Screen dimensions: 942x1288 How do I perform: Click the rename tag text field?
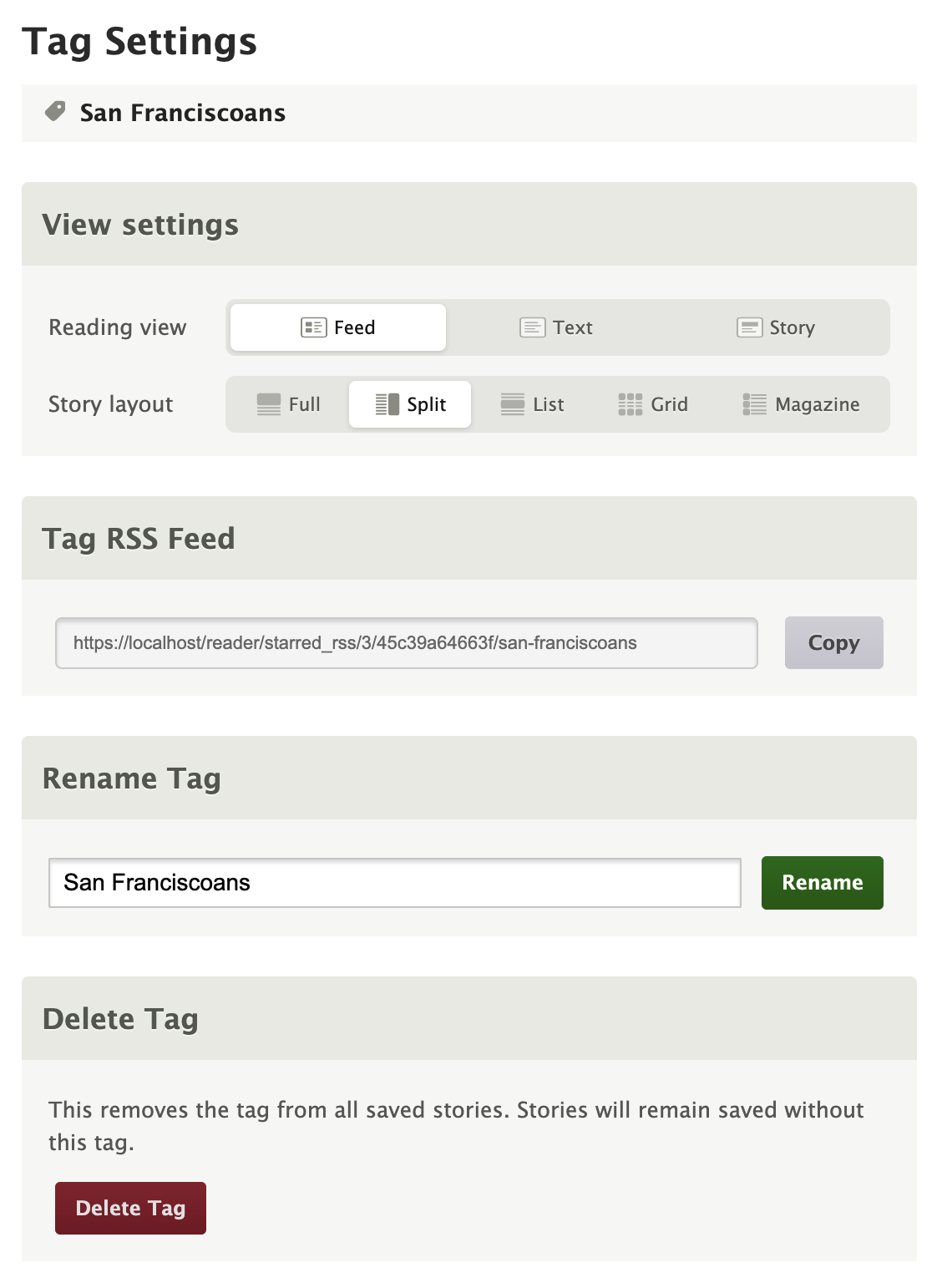pos(394,883)
